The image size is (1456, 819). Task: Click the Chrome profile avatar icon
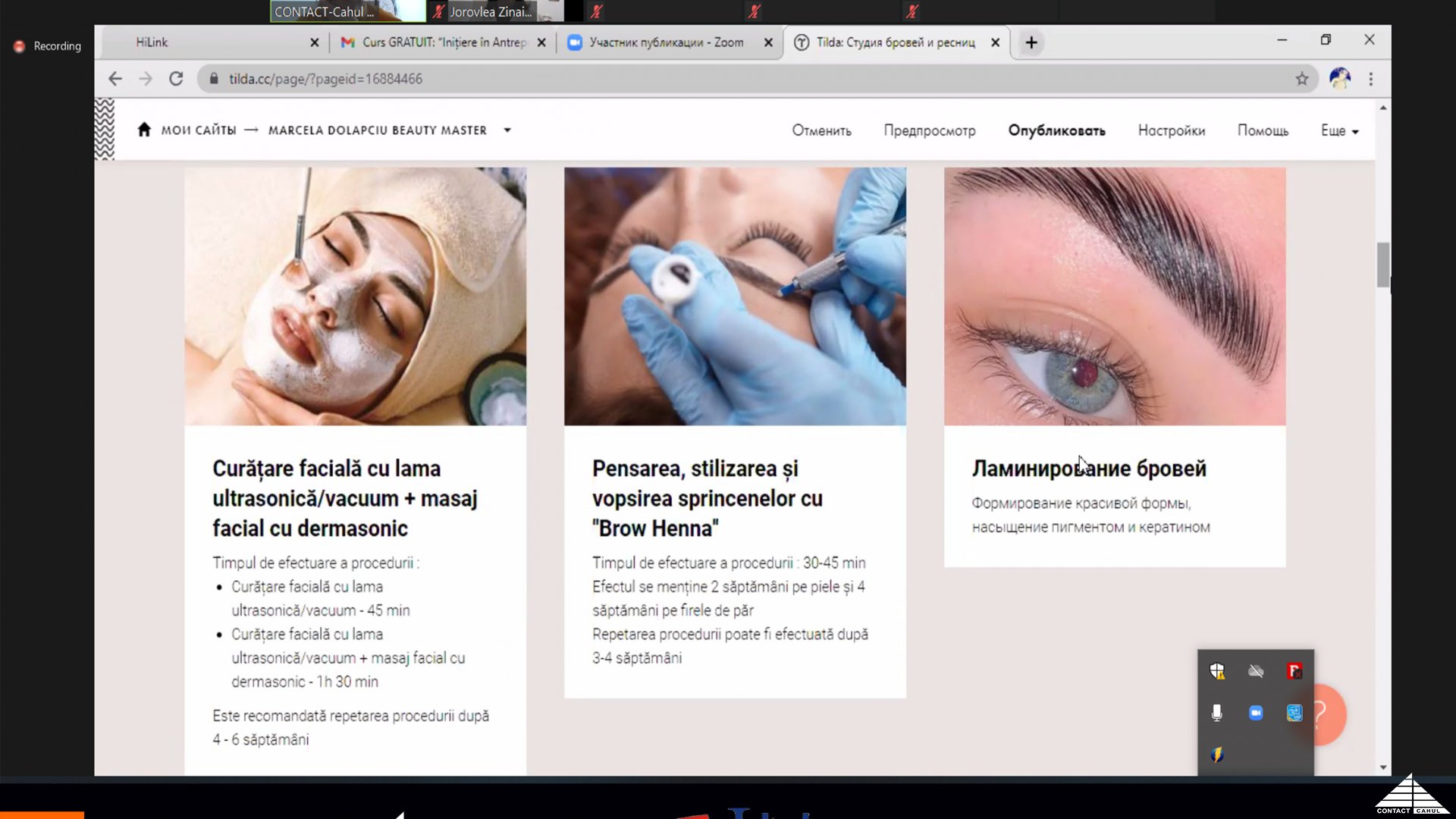coord(1339,79)
